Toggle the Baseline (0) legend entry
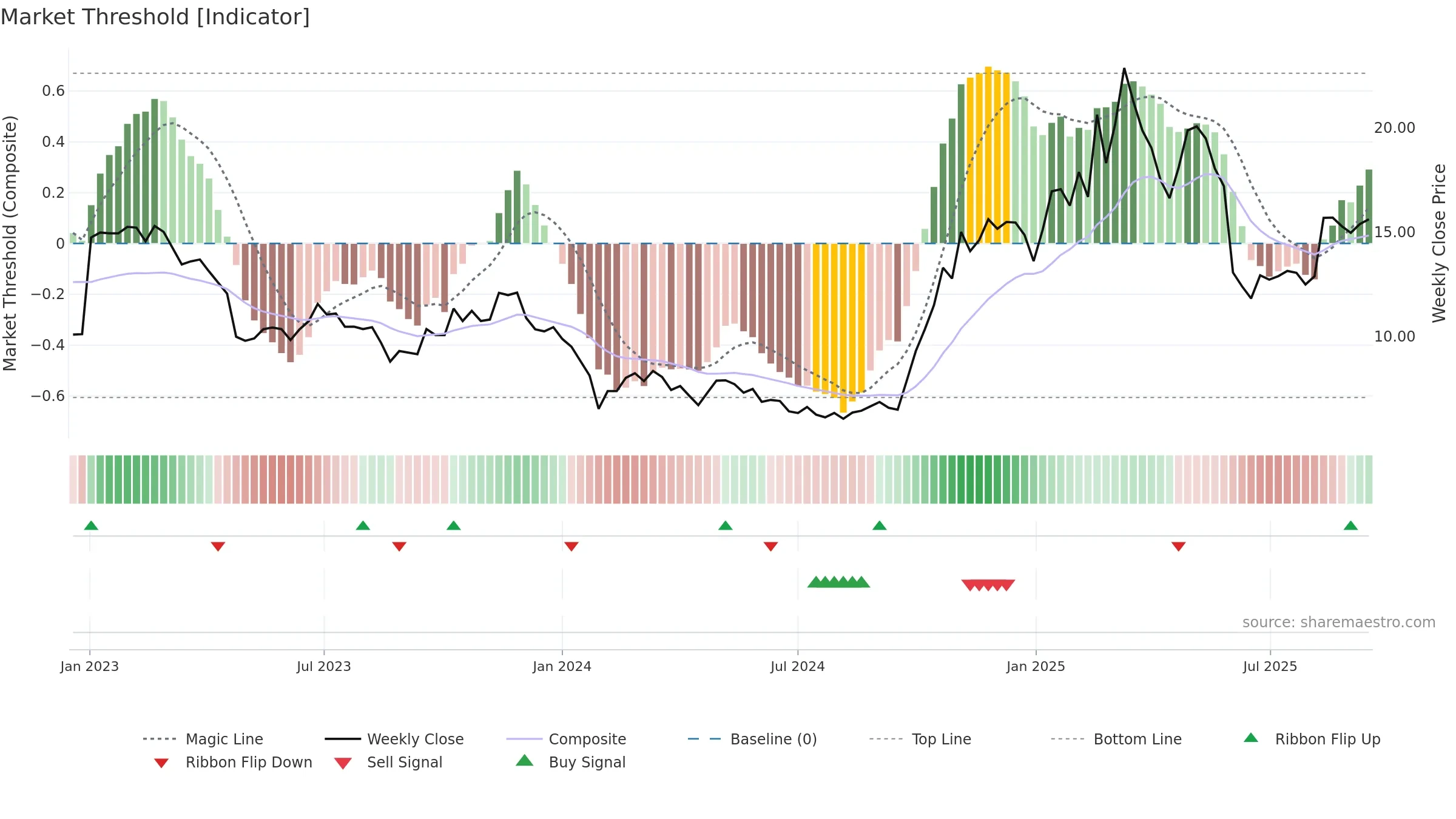 coord(752,739)
